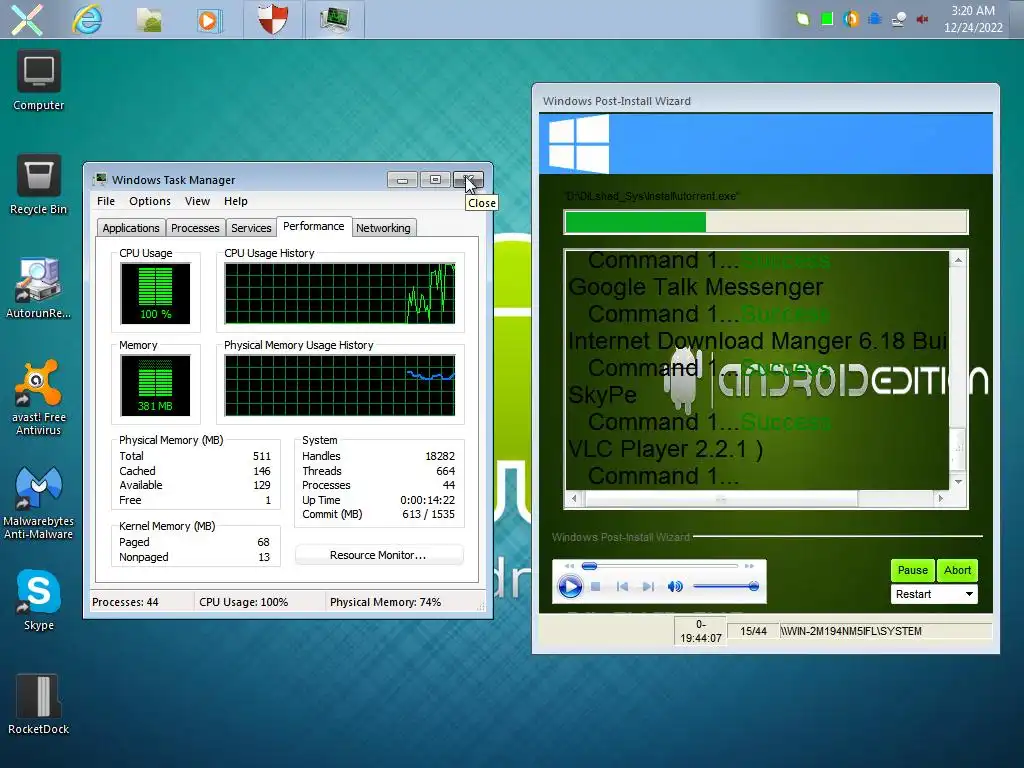The image size is (1024, 768).
Task: Click 'Physical Memory: 74%' status bar entry
Action: point(385,602)
